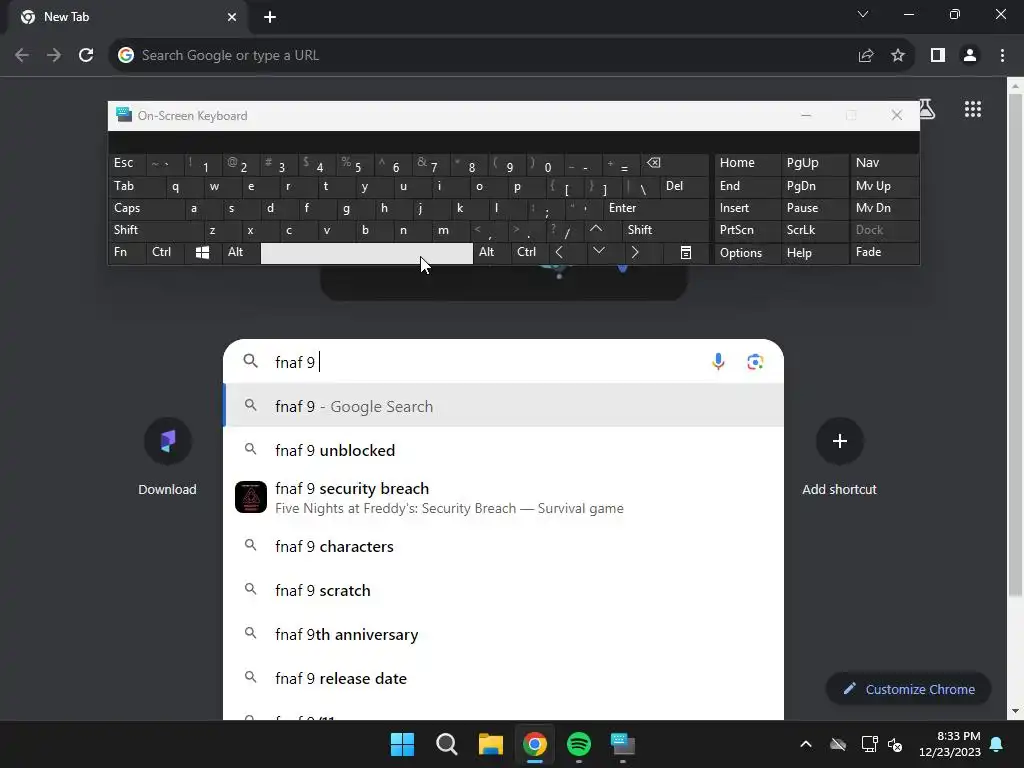1024x768 pixels.
Task: Open Google apps grid icon
Action: [972, 109]
